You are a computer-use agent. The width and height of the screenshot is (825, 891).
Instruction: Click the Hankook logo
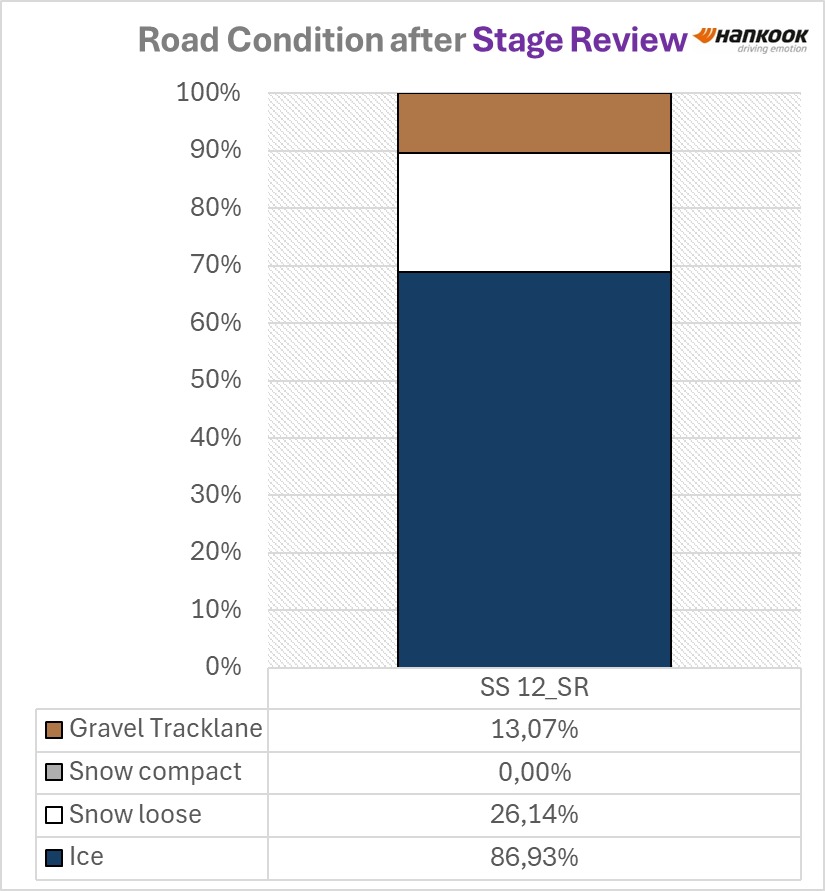click(x=751, y=40)
